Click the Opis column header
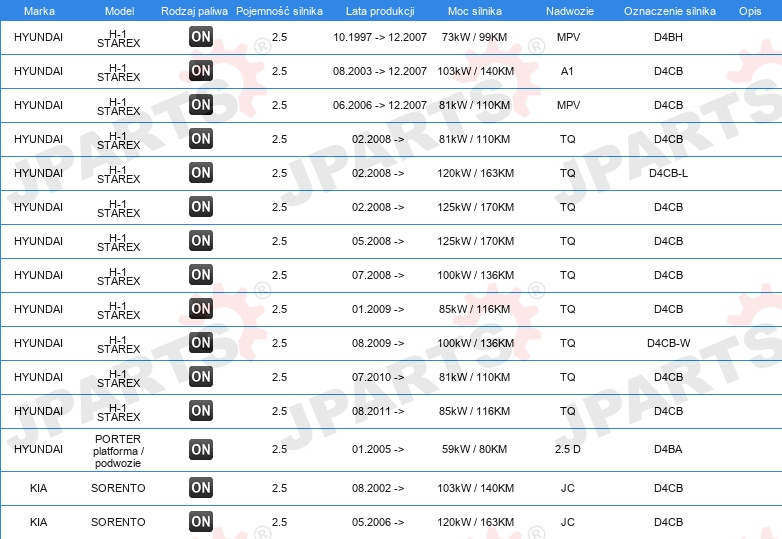 [x=750, y=11]
